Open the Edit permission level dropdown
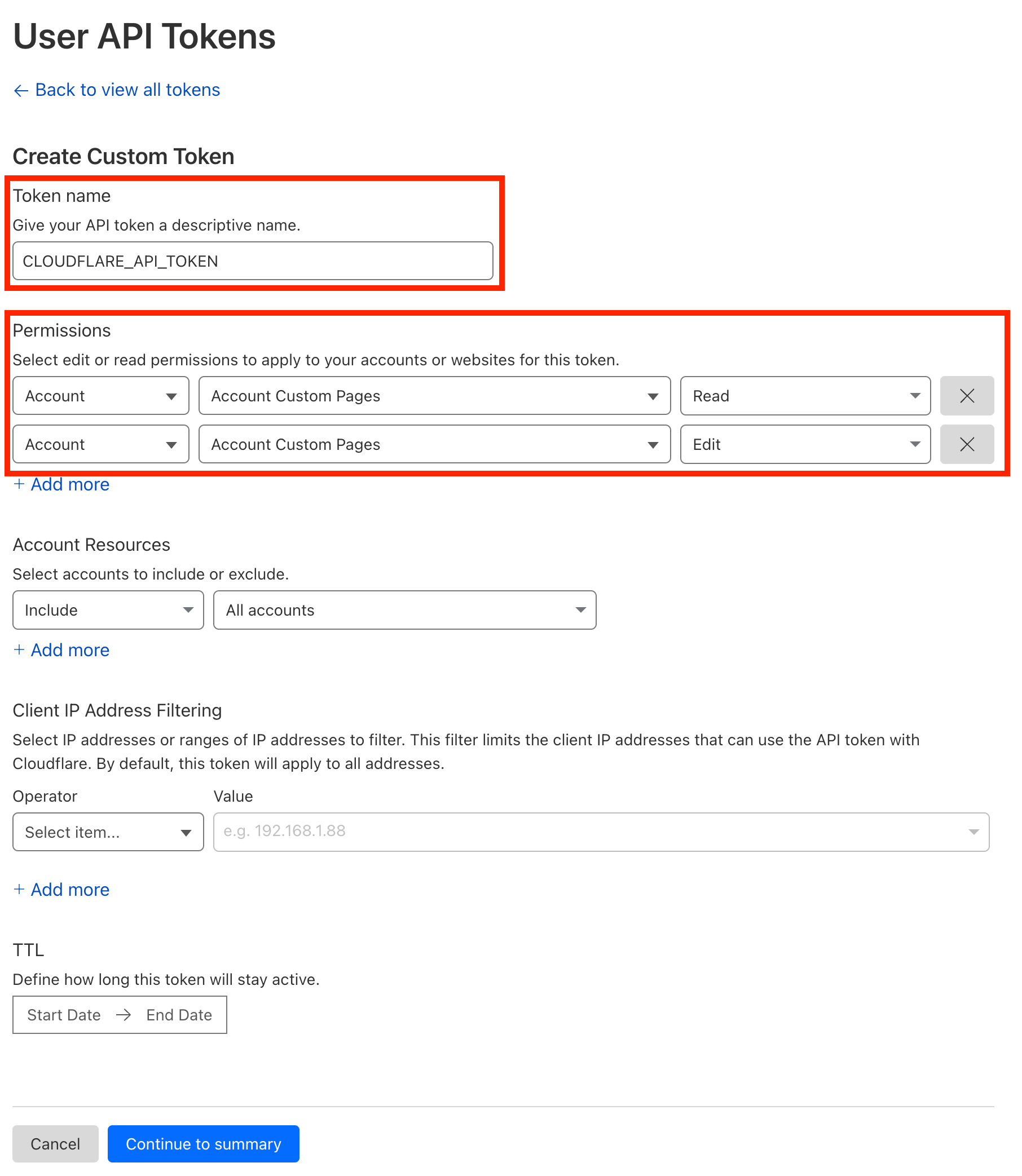The height and width of the screenshot is (1176, 1022). pyautogui.click(x=805, y=444)
